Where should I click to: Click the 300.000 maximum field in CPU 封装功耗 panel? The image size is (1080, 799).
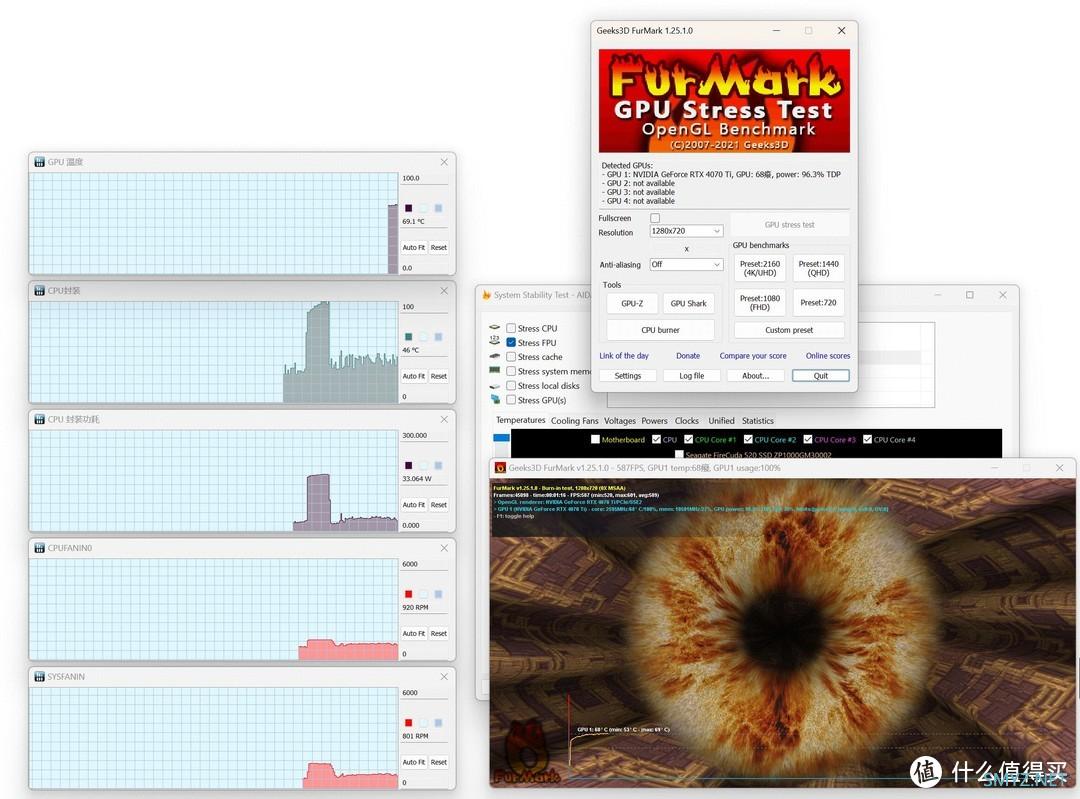click(424, 436)
